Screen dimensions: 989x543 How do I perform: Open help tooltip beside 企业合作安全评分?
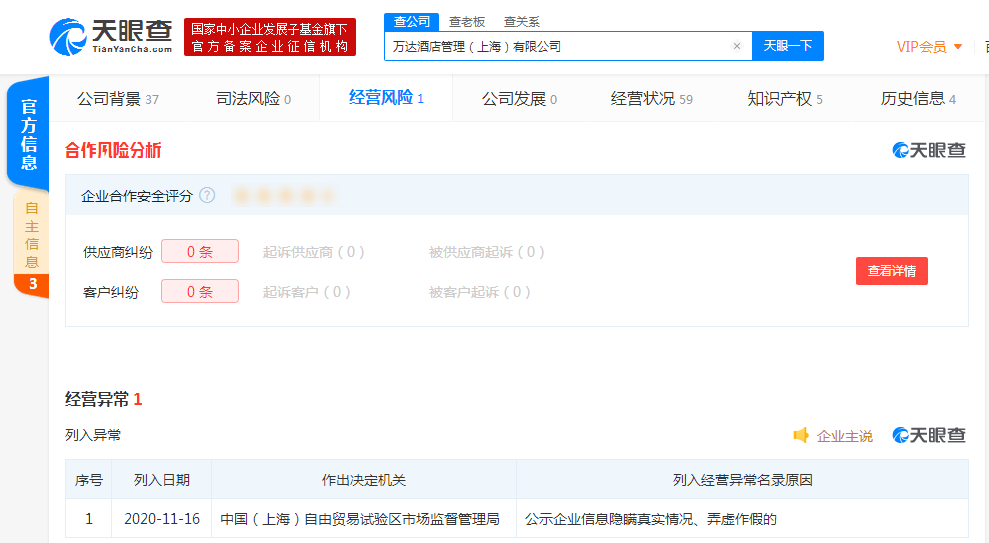tap(207, 196)
